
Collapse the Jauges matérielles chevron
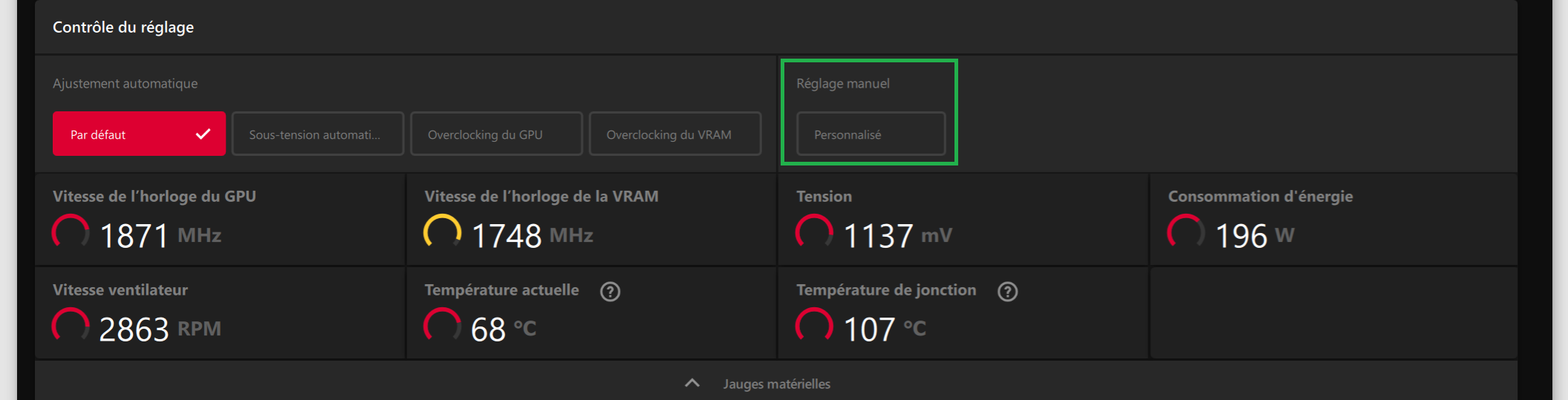click(692, 383)
